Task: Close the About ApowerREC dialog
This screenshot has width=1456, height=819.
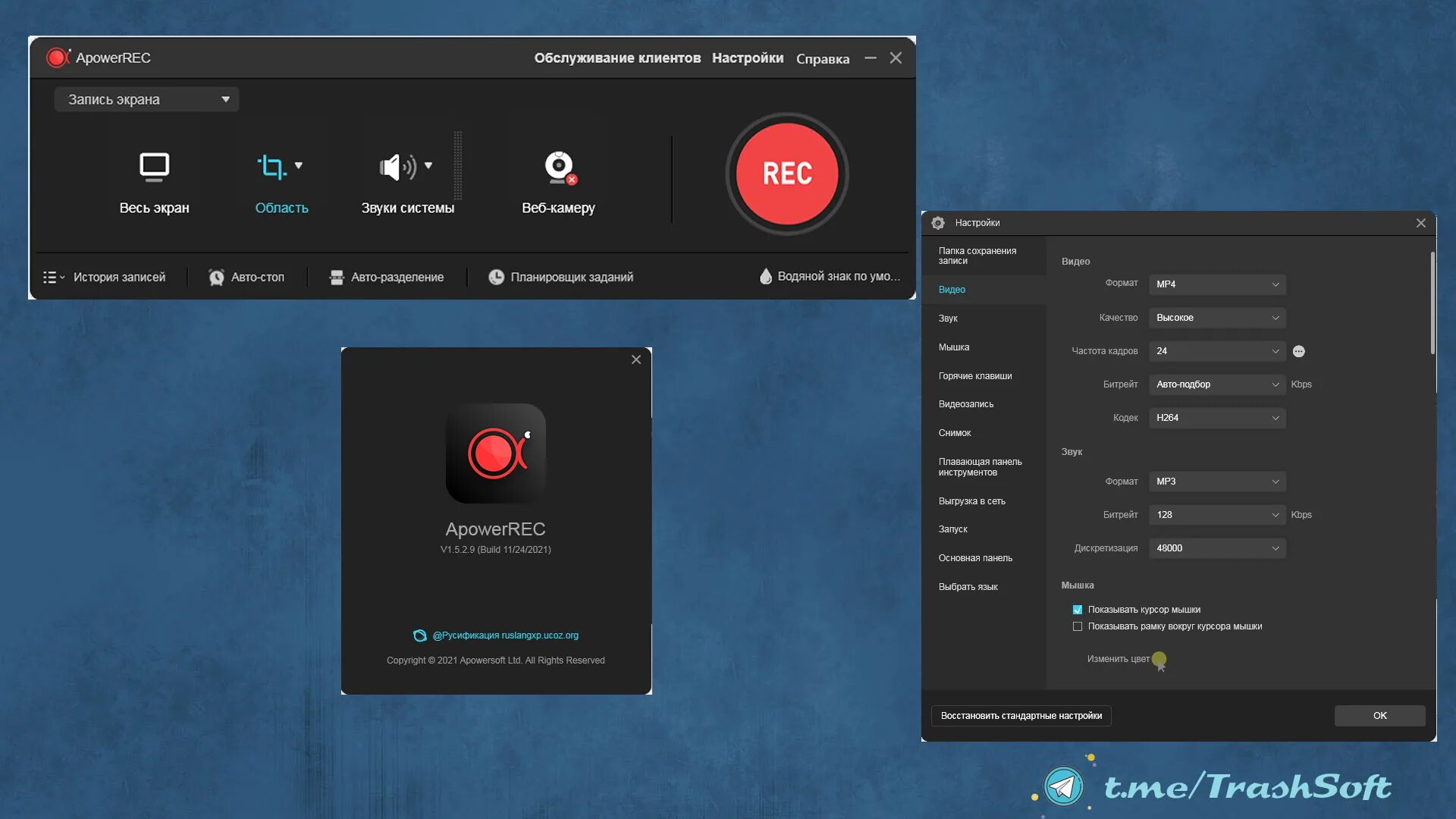Action: 636,359
